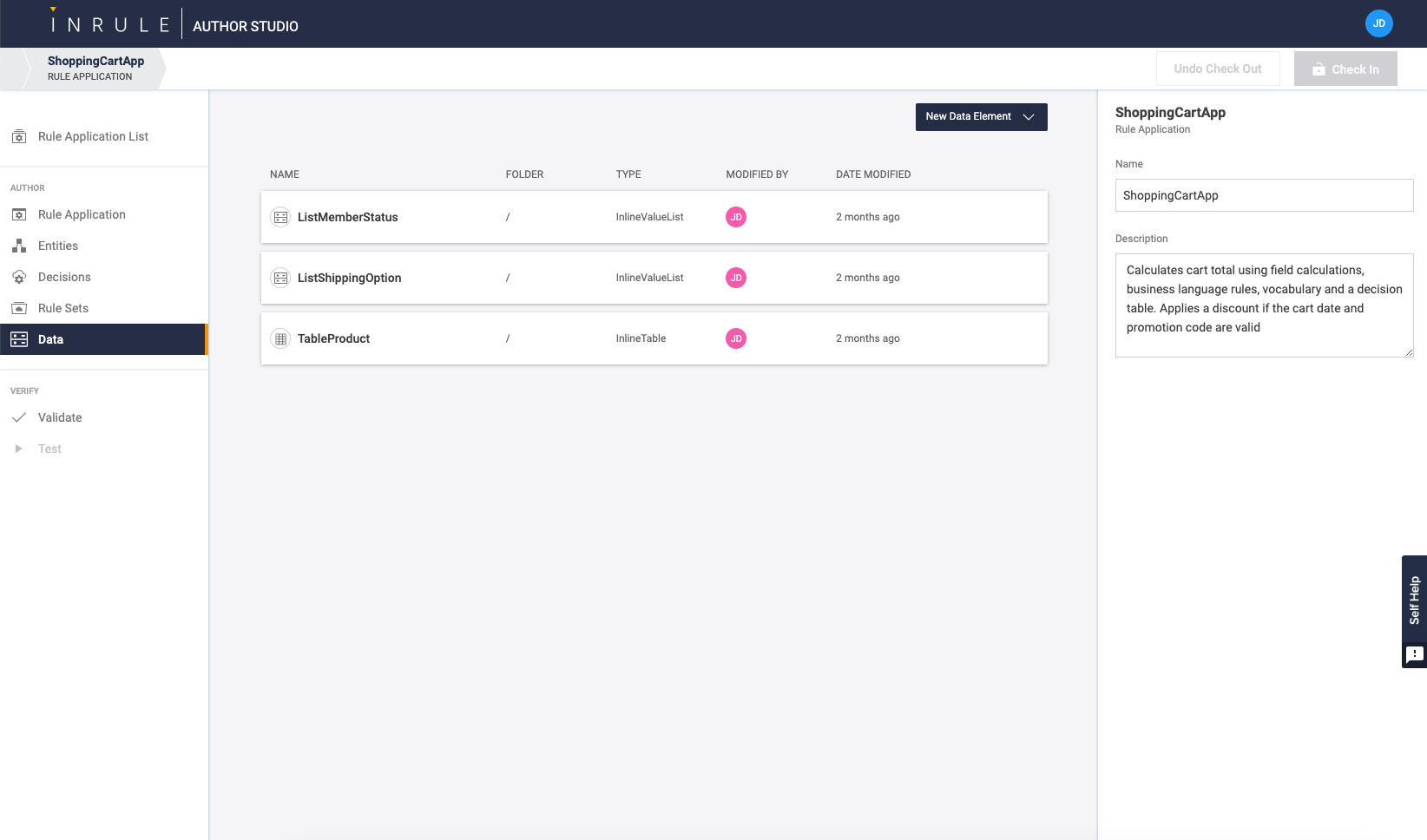Open the Self Help side tab

[1414, 600]
